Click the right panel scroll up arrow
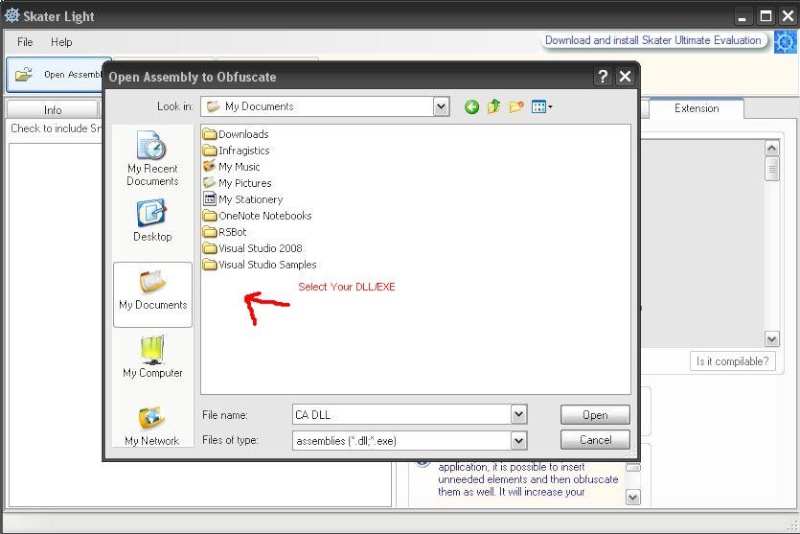The image size is (800, 534). (772, 148)
